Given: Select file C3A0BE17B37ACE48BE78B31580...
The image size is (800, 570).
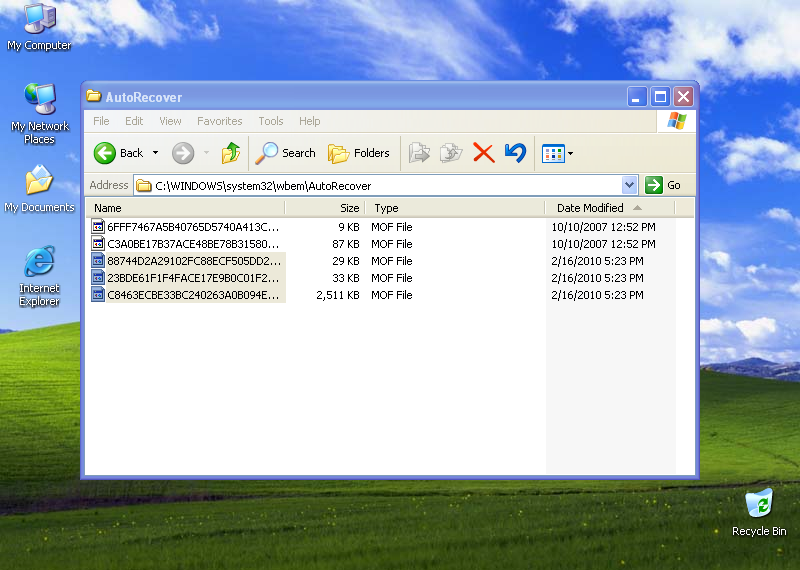Looking at the screenshot, I should [x=193, y=244].
